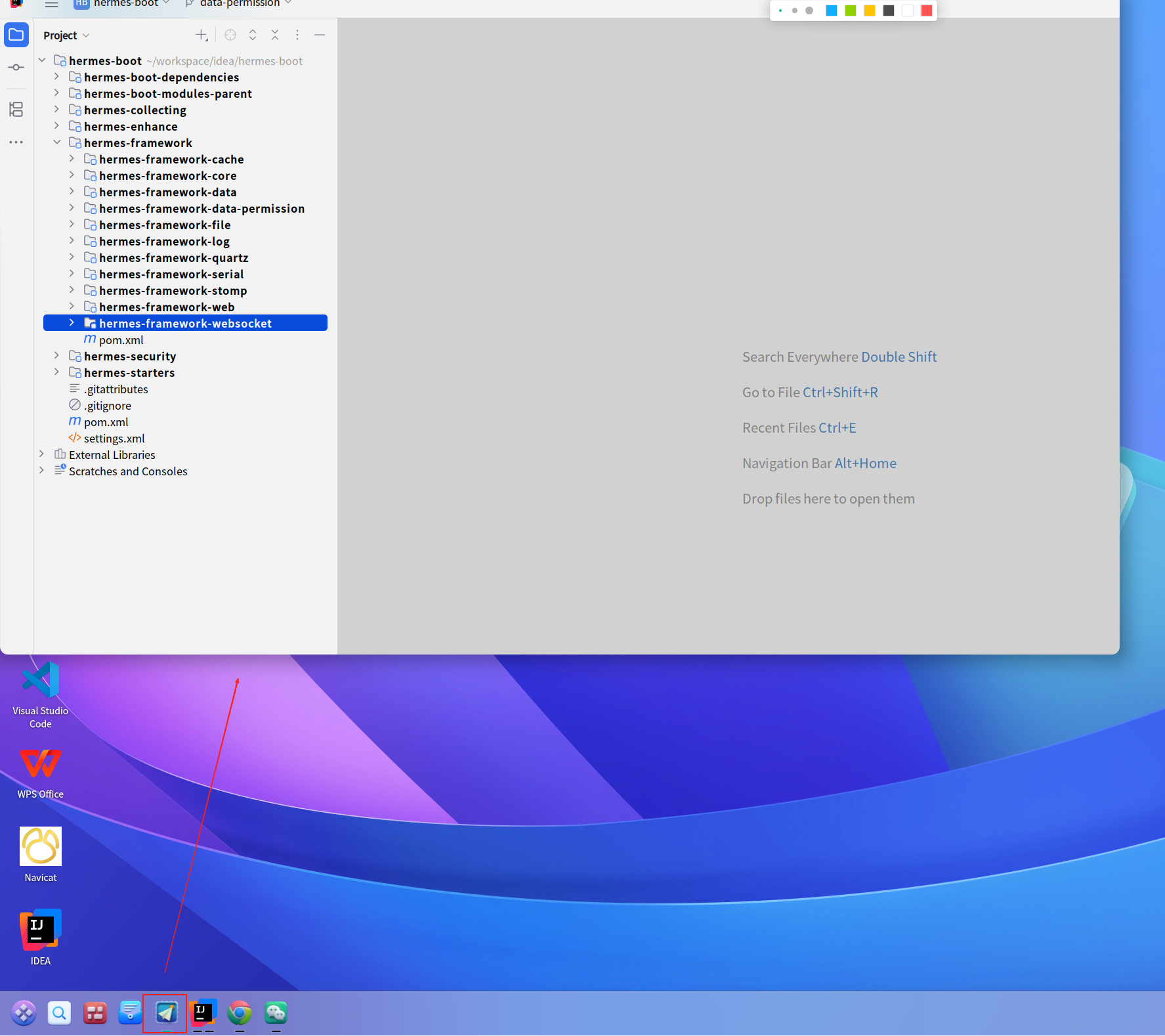This screenshot has height=1036, width=1165.
Task: Click Expand All in Project panel
Action: [253, 35]
